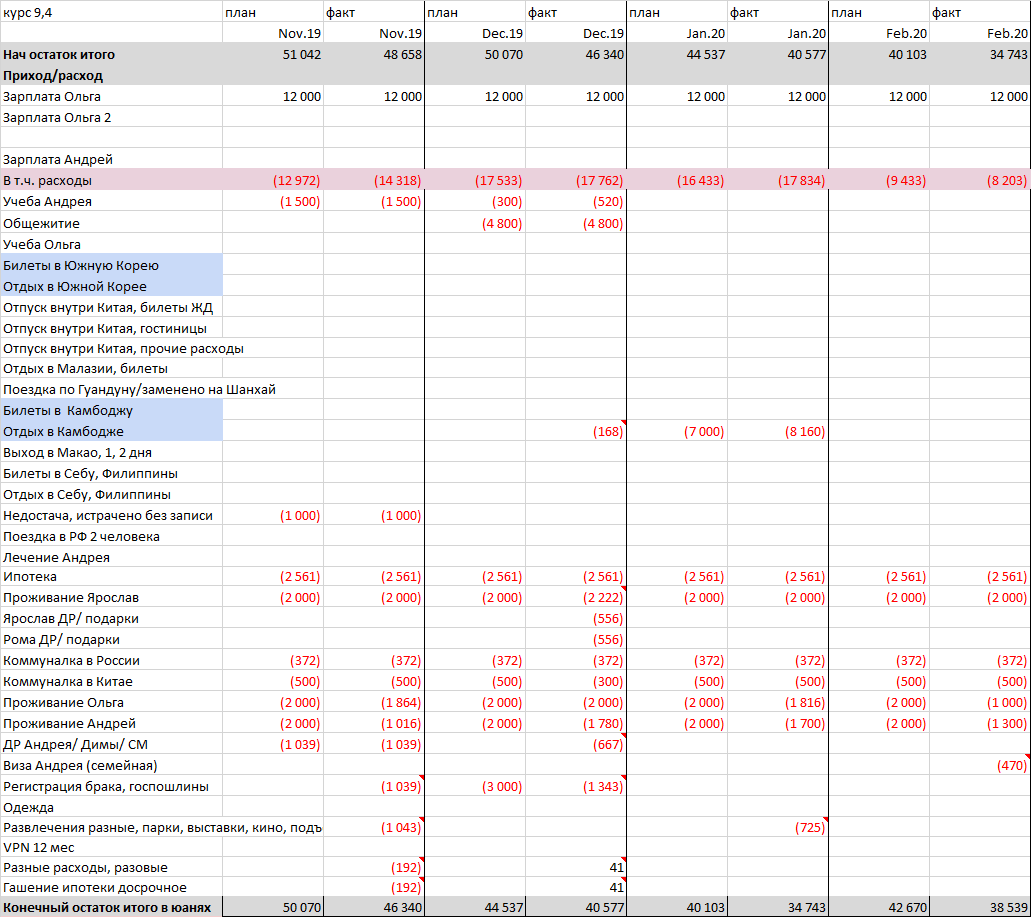Click the Камбодже value (7 000)

click(704, 431)
